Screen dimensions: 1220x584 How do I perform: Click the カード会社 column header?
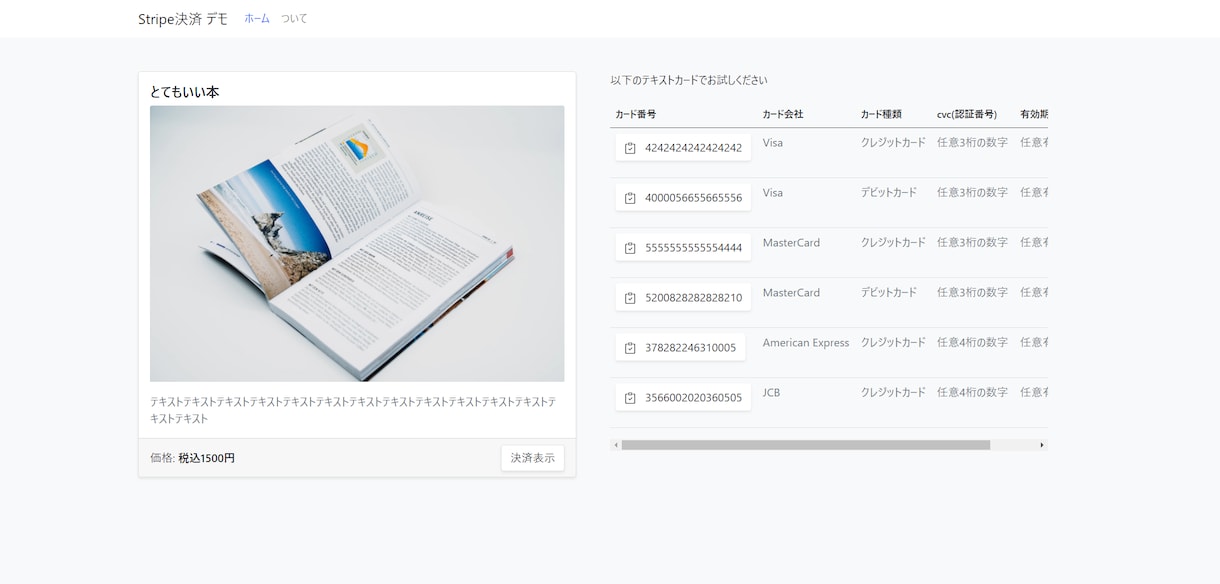coord(783,114)
